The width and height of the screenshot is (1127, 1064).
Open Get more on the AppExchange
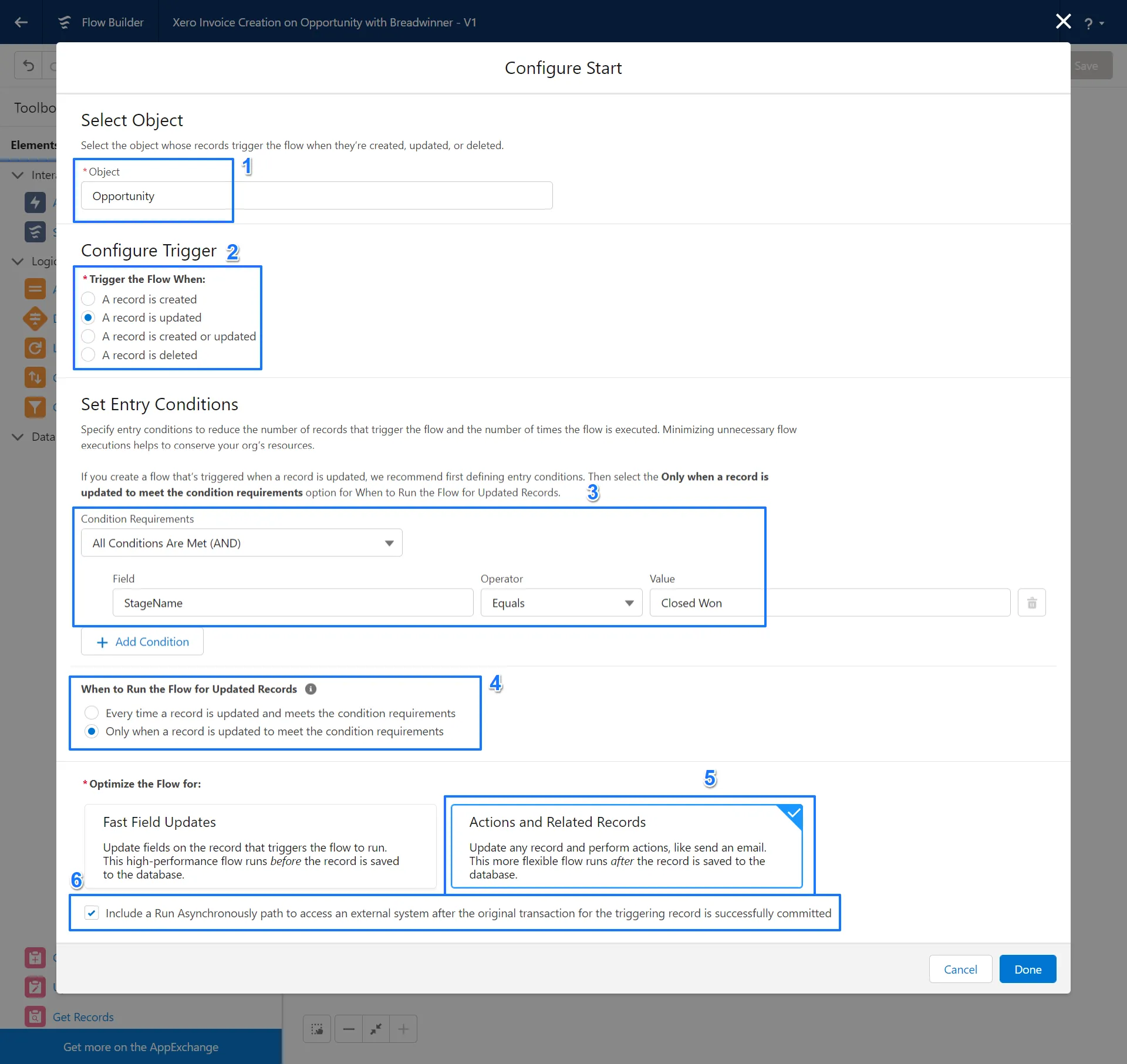[x=141, y=1046]
